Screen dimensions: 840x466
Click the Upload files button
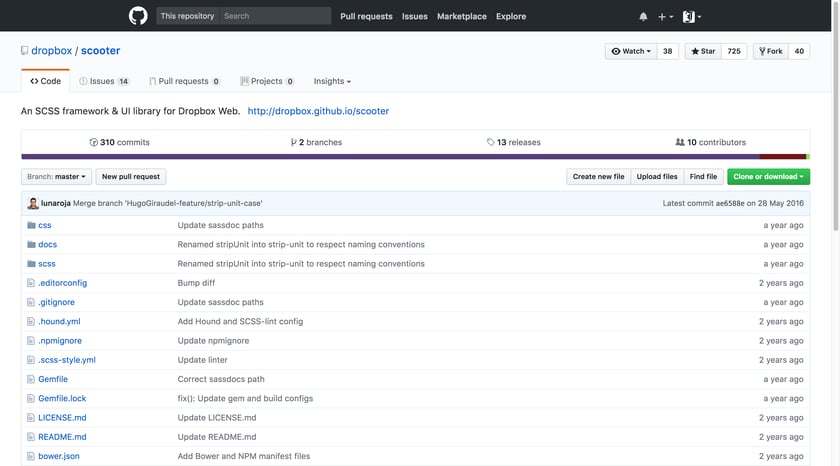[657, 177]
